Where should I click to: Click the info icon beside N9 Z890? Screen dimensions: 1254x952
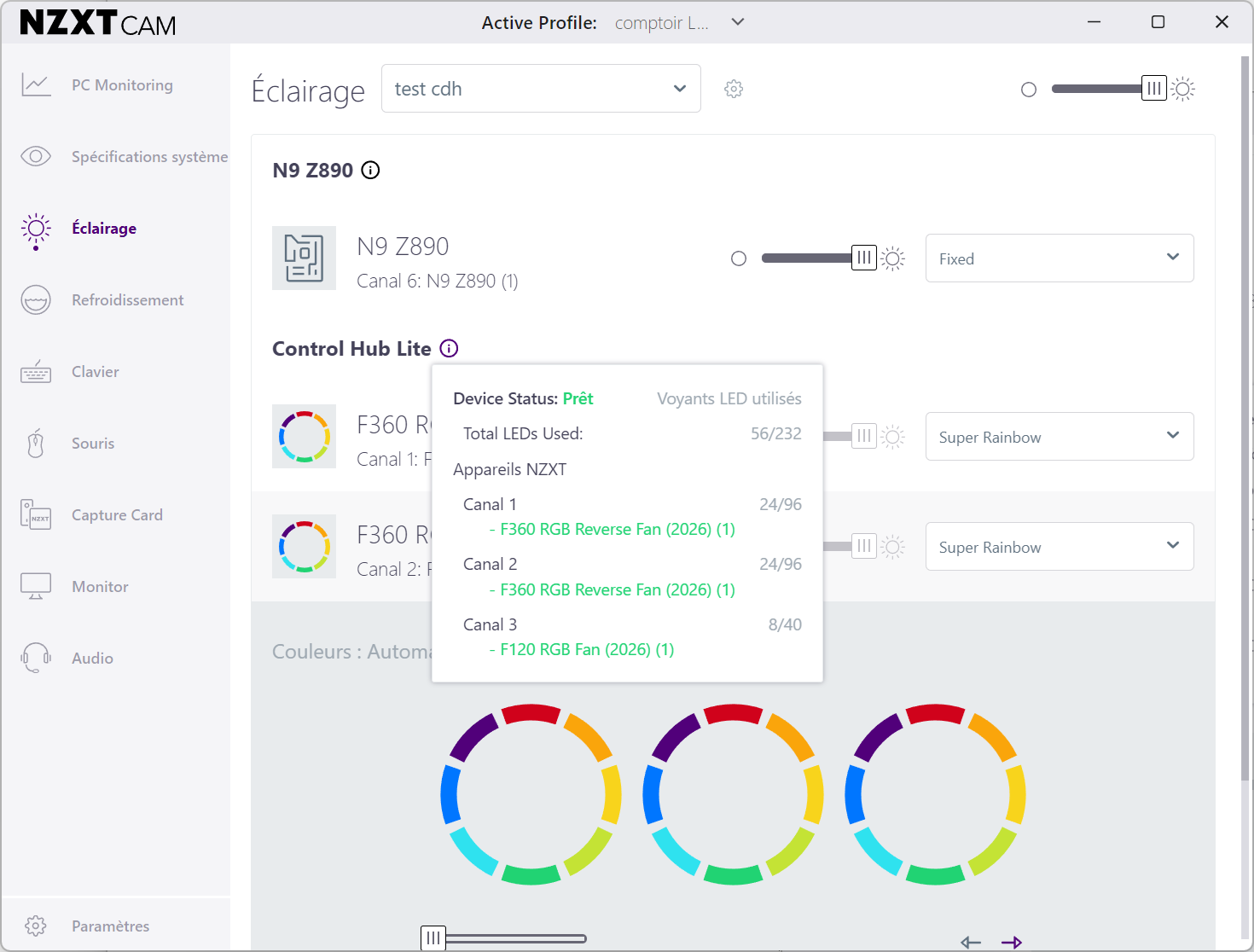coord(370,170)
